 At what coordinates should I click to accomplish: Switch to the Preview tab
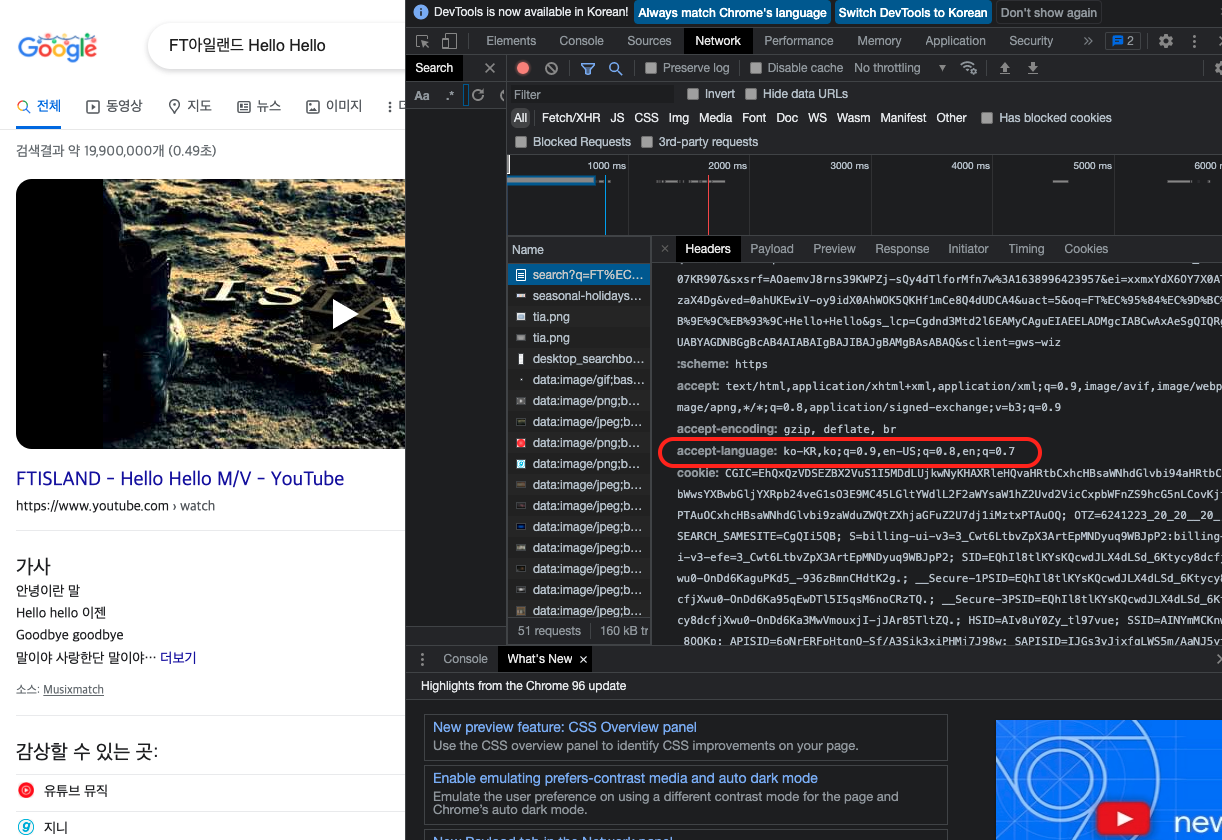pyautogui.click(x=834, y=249)
